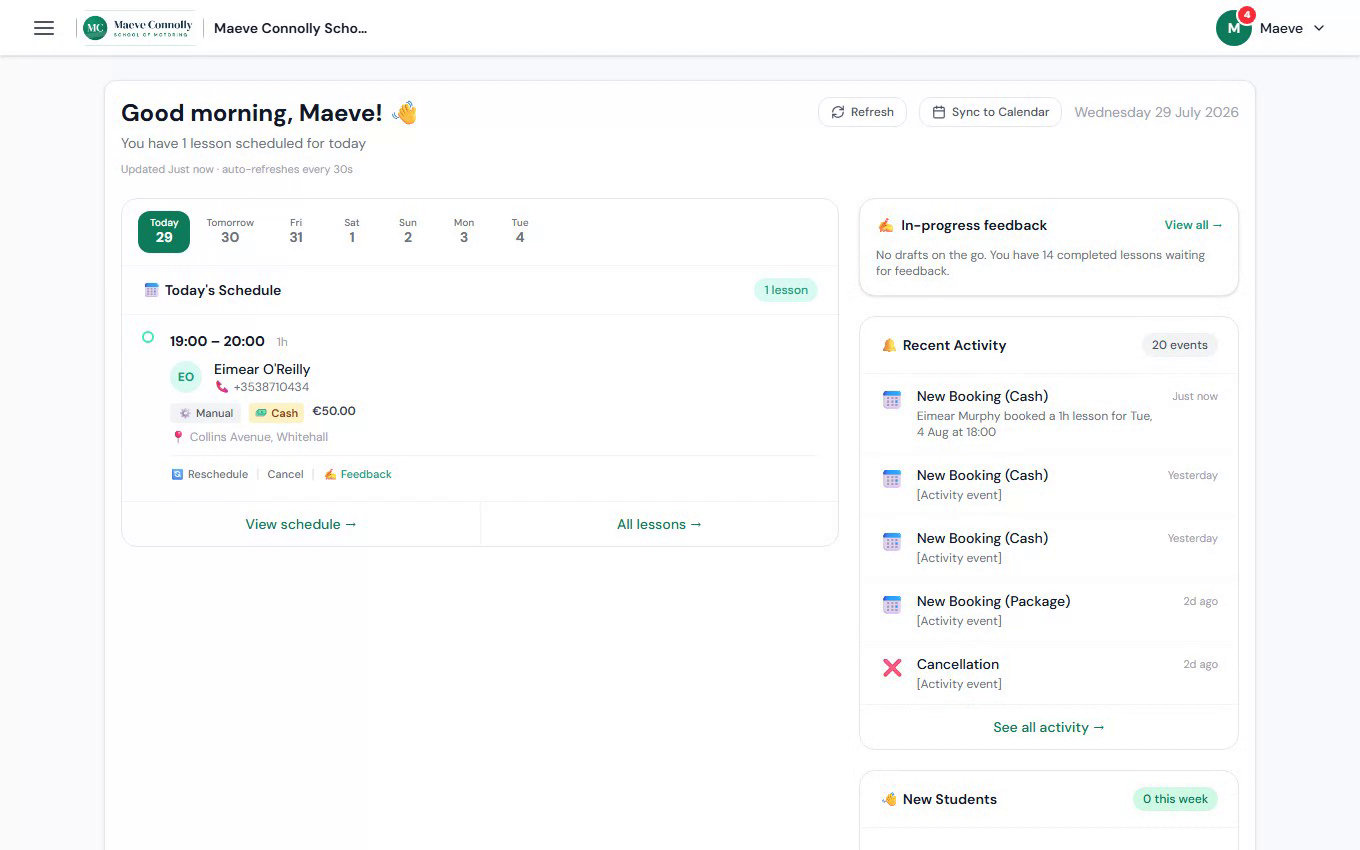
Task: Click the writing hand icon by In-progress feedback
Action: pos(886,225)
